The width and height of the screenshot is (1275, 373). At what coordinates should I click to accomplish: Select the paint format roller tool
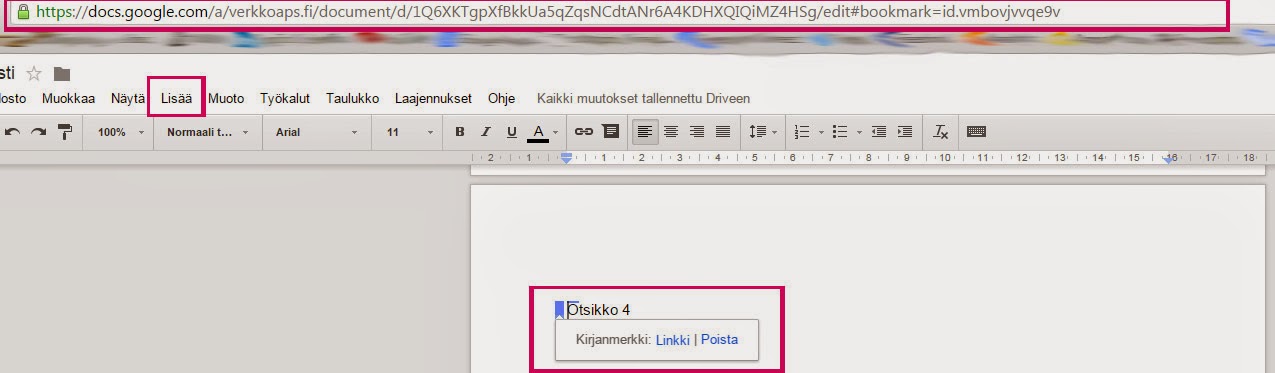[x=65, y=132]
